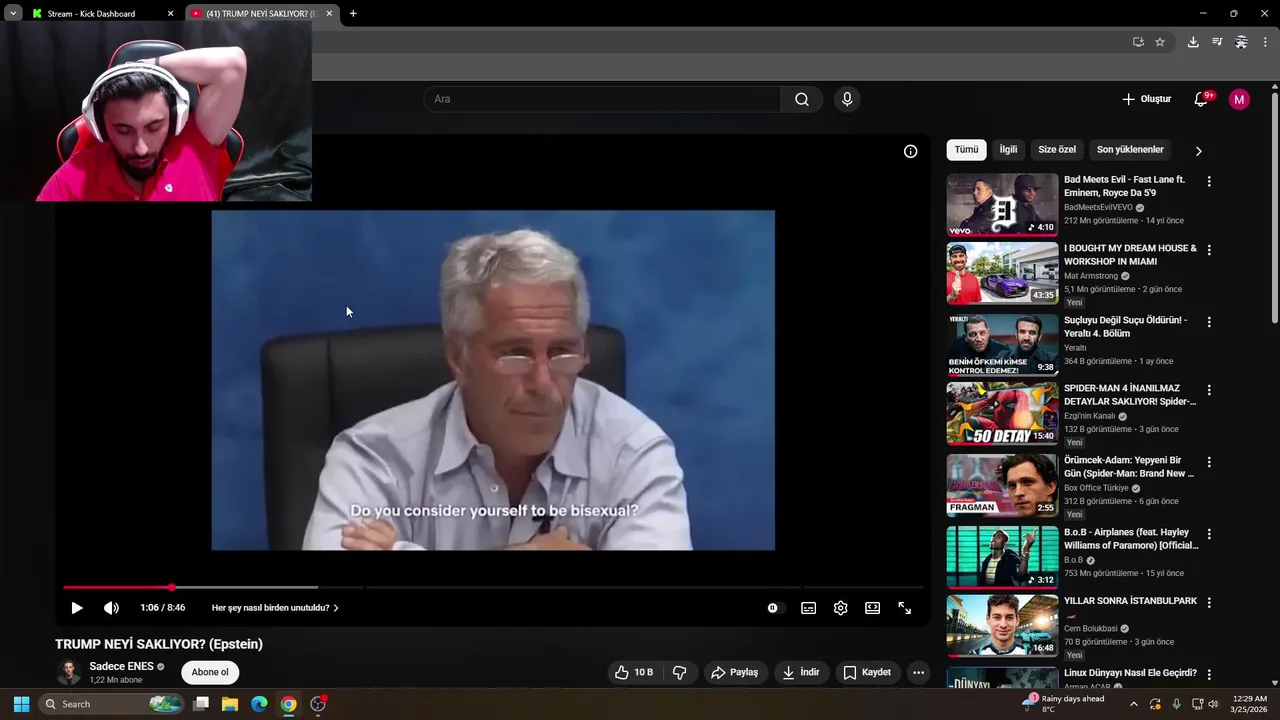Open Sadece ENES channel avatar
The height and width of the screenshot is (720, 1280).
[69, 672]
